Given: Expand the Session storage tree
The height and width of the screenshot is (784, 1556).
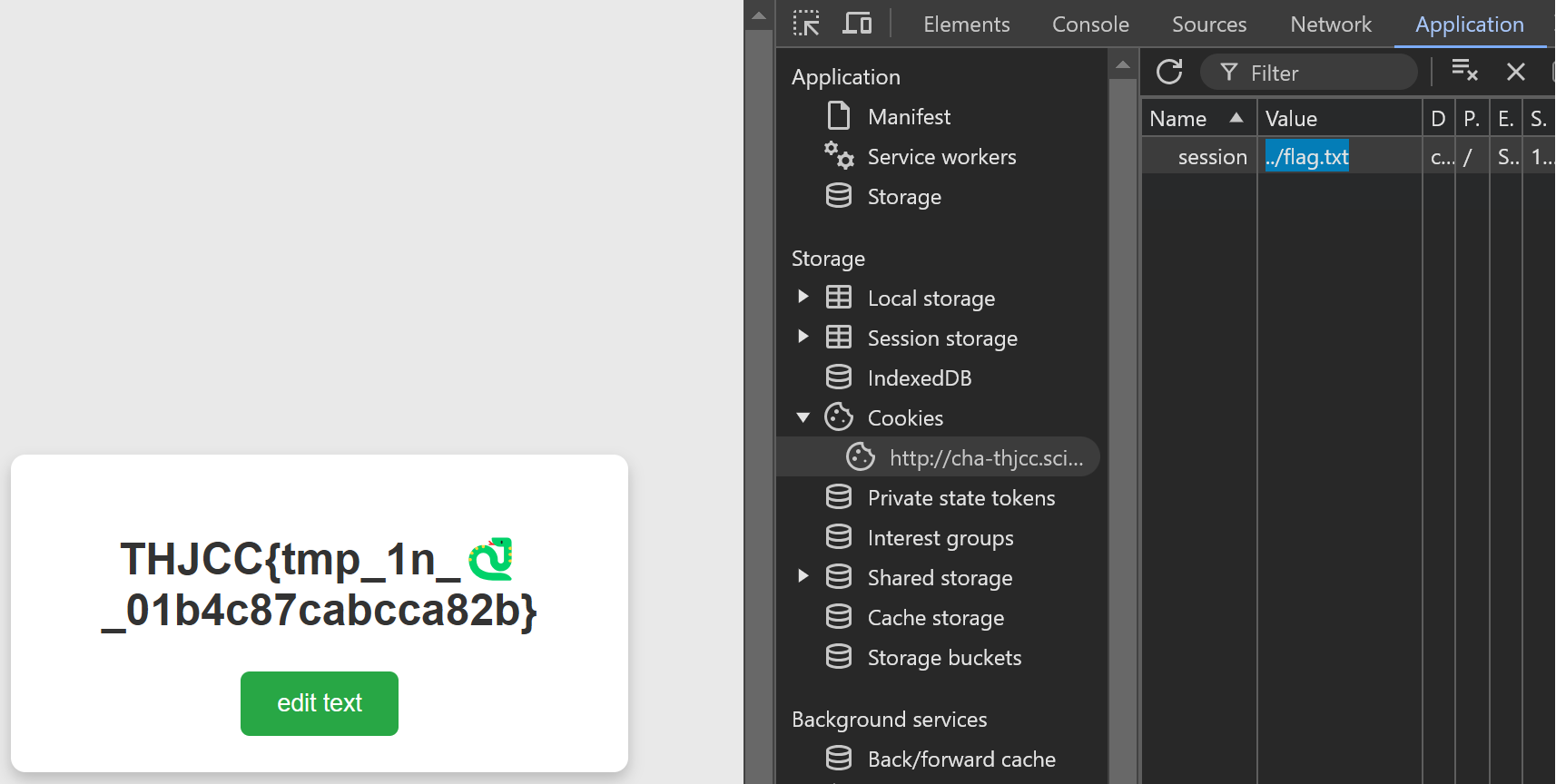Looking at the screenshot, I should 803,337.
